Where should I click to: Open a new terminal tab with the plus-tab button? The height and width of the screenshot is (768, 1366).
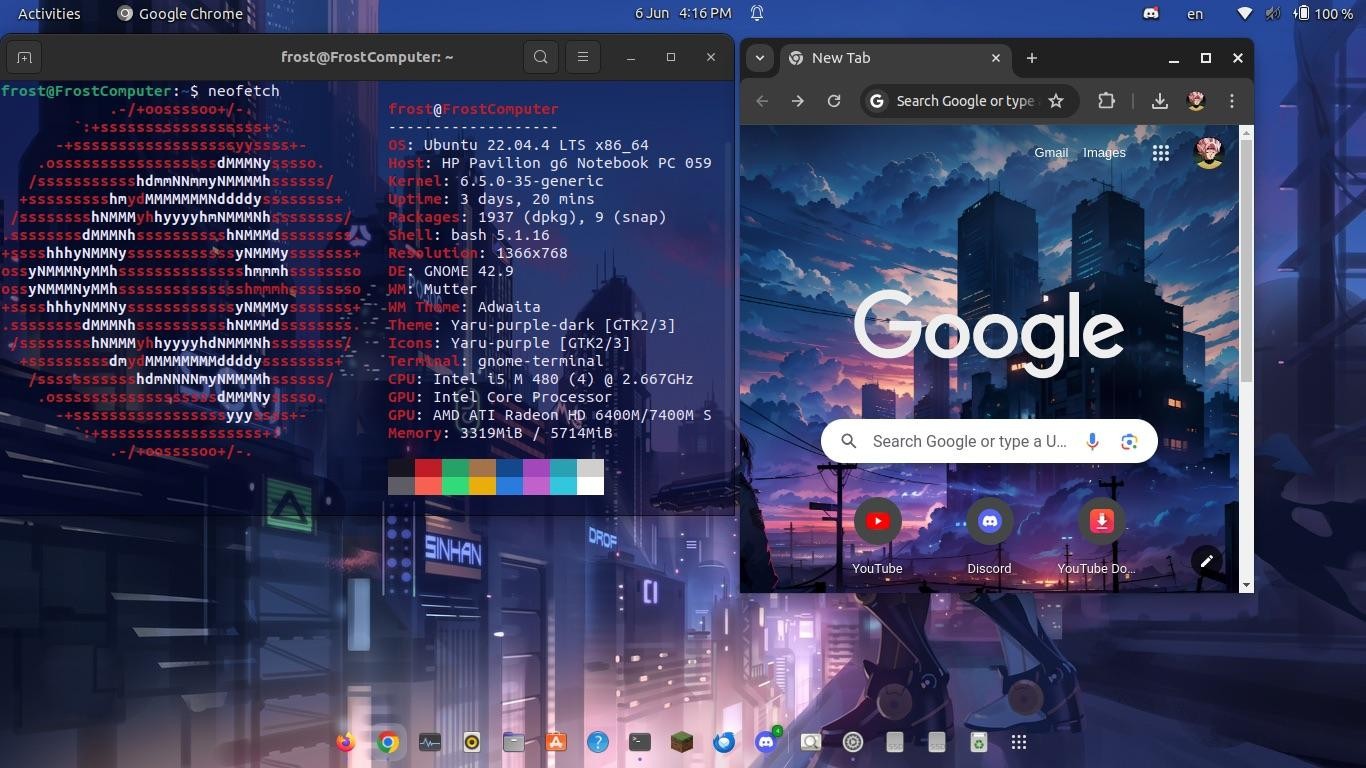click(x=24, y=57)
